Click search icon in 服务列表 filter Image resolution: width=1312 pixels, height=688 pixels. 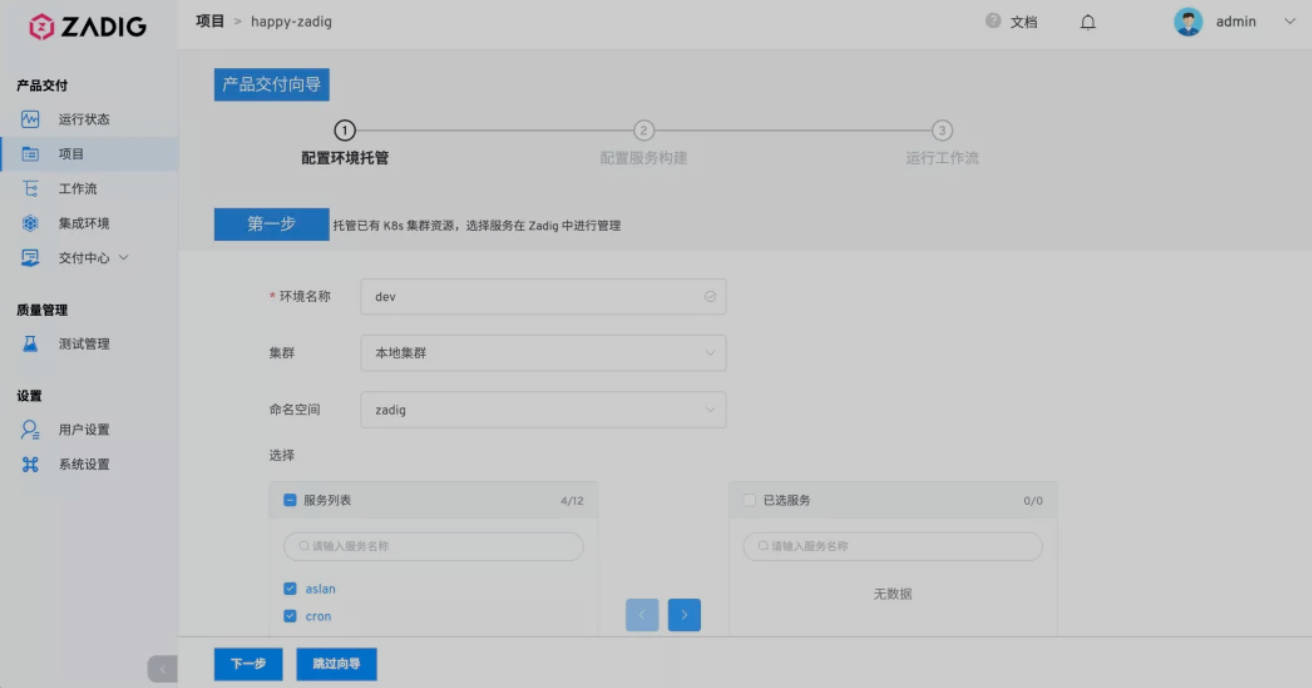tap(304, 546)
